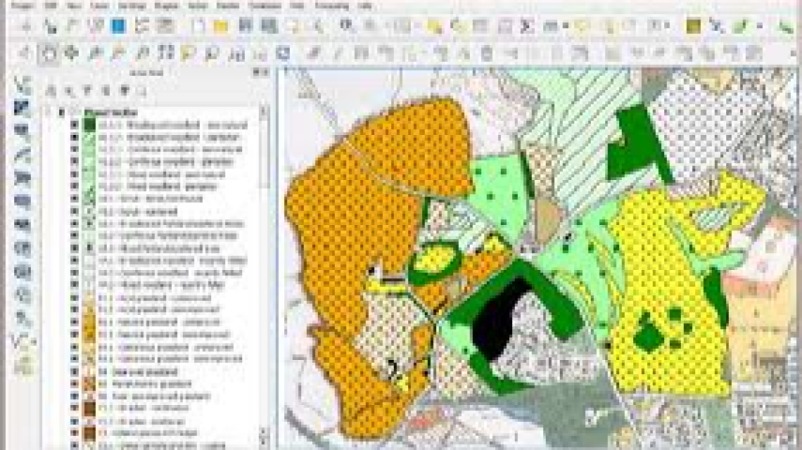Open the Settings menu
The width and height of the screenshot is (802, 450).
click(132, 6)
